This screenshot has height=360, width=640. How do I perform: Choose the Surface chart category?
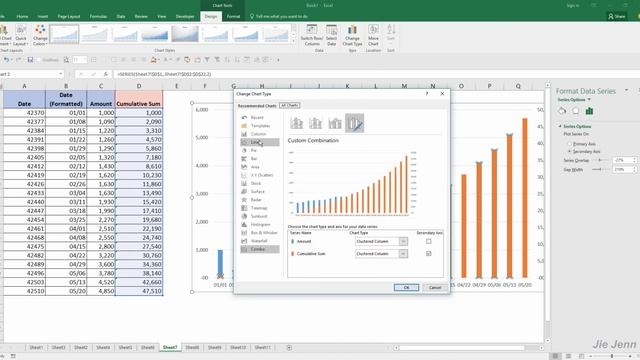260,191
